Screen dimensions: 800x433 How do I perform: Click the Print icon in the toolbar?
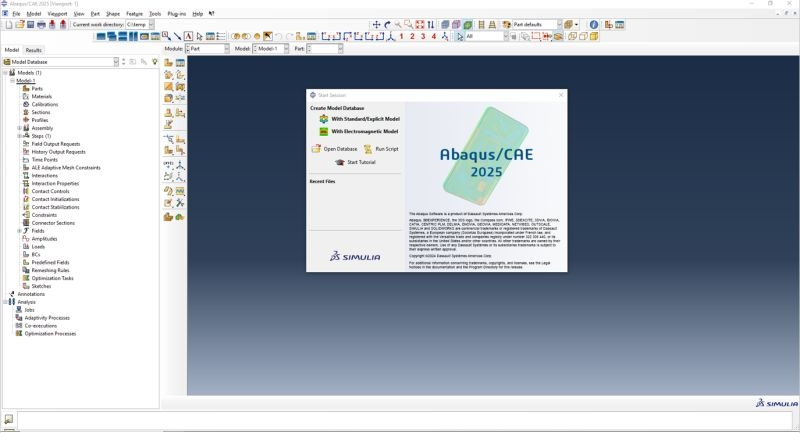pyautogui.click(x=41, y=24)
